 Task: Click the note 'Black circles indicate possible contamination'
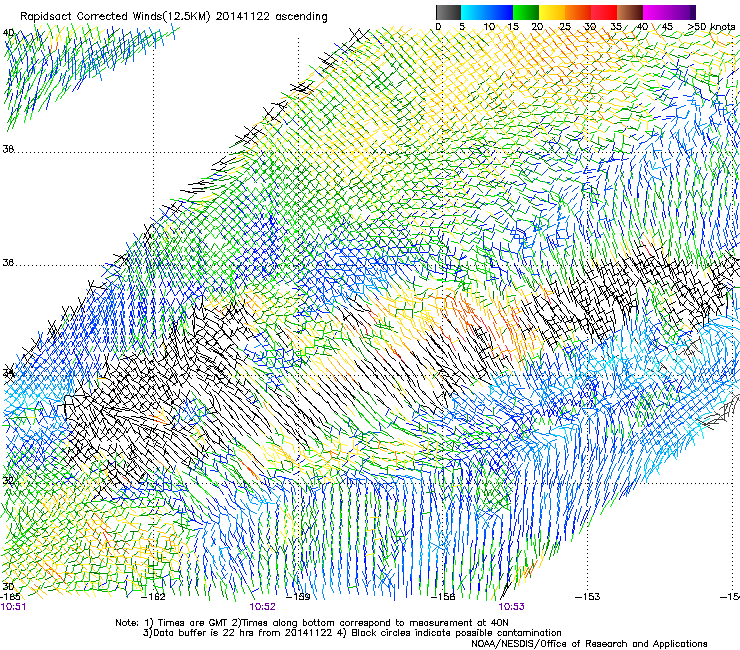pos(456,633)
